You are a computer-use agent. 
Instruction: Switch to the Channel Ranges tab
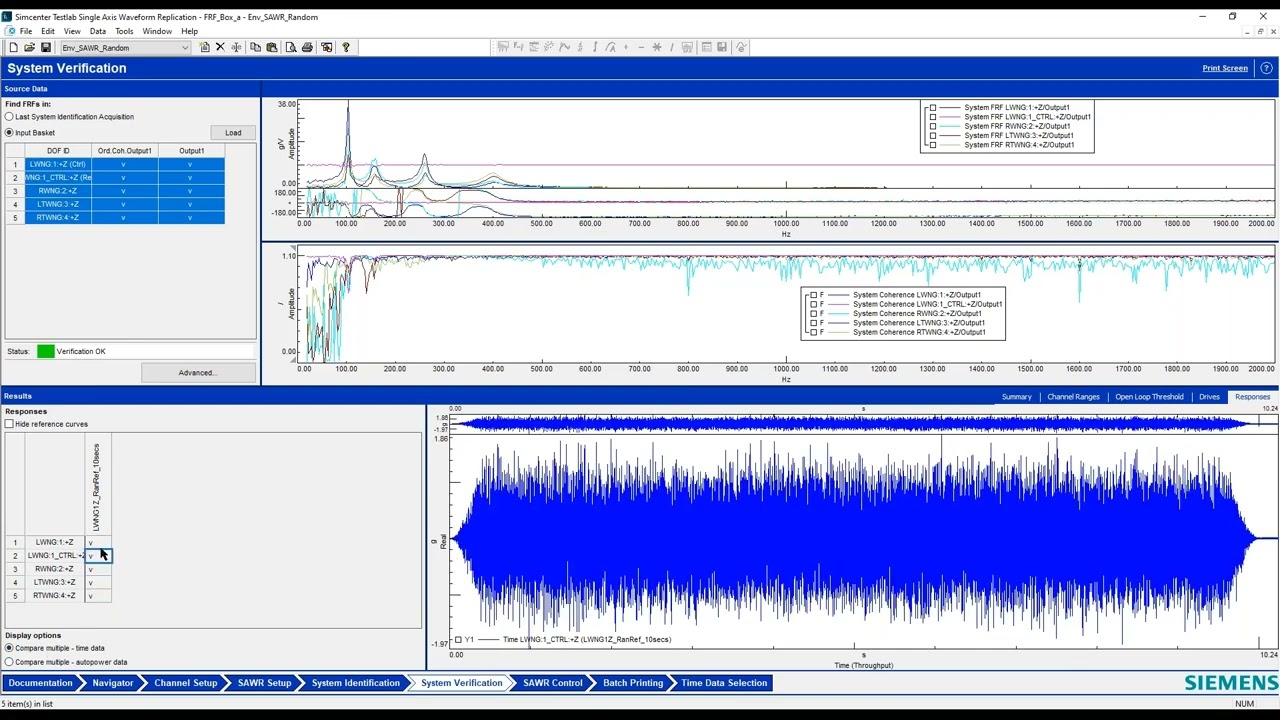[1073, 397]
